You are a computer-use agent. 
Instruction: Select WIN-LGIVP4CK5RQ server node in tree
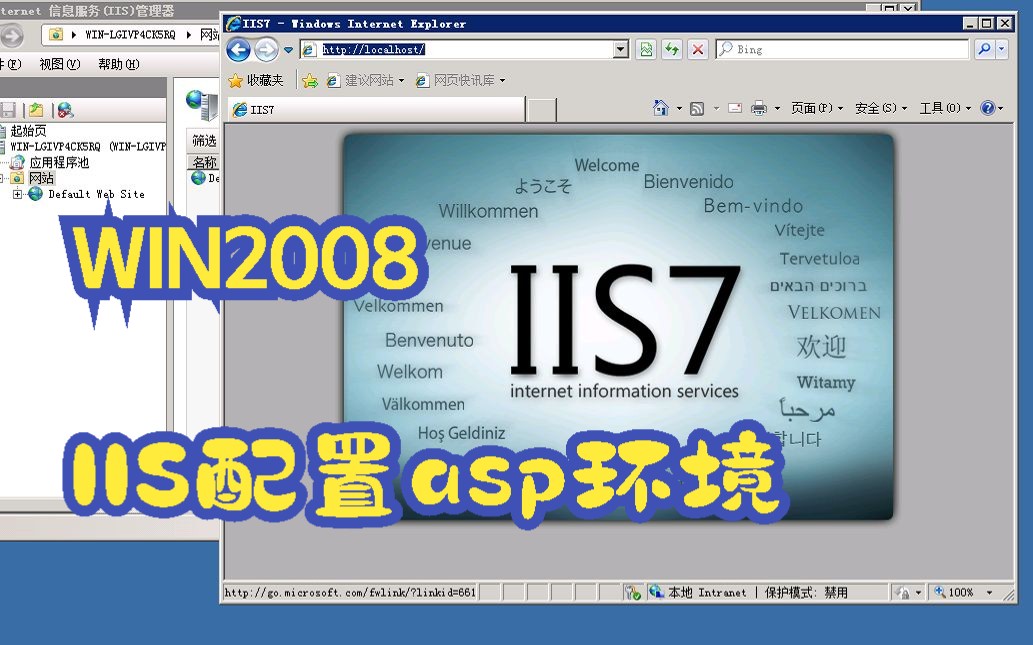pyautogui.click(x=87, y=146)
